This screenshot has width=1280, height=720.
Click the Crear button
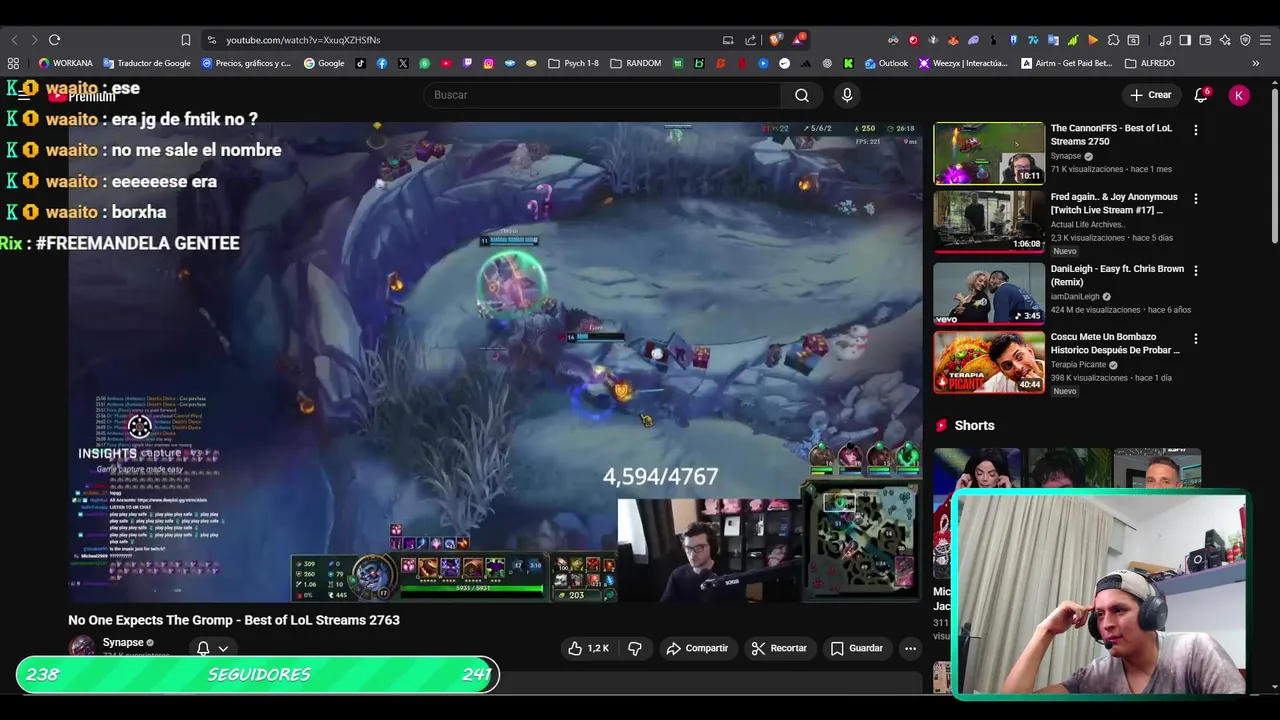pos(1151,95)
